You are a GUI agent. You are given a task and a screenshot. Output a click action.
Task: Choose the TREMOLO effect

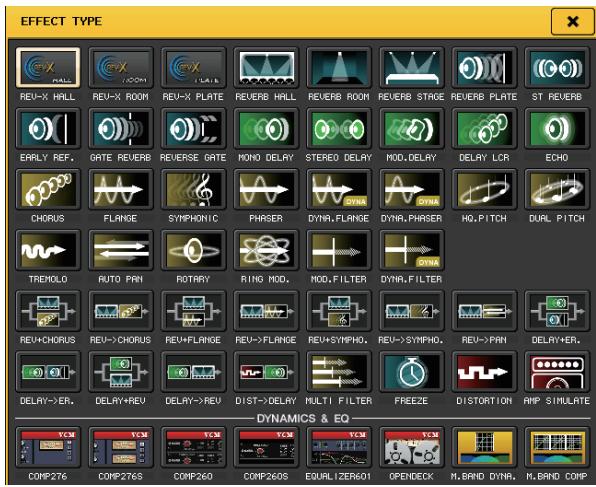click(x=48, y=250)
